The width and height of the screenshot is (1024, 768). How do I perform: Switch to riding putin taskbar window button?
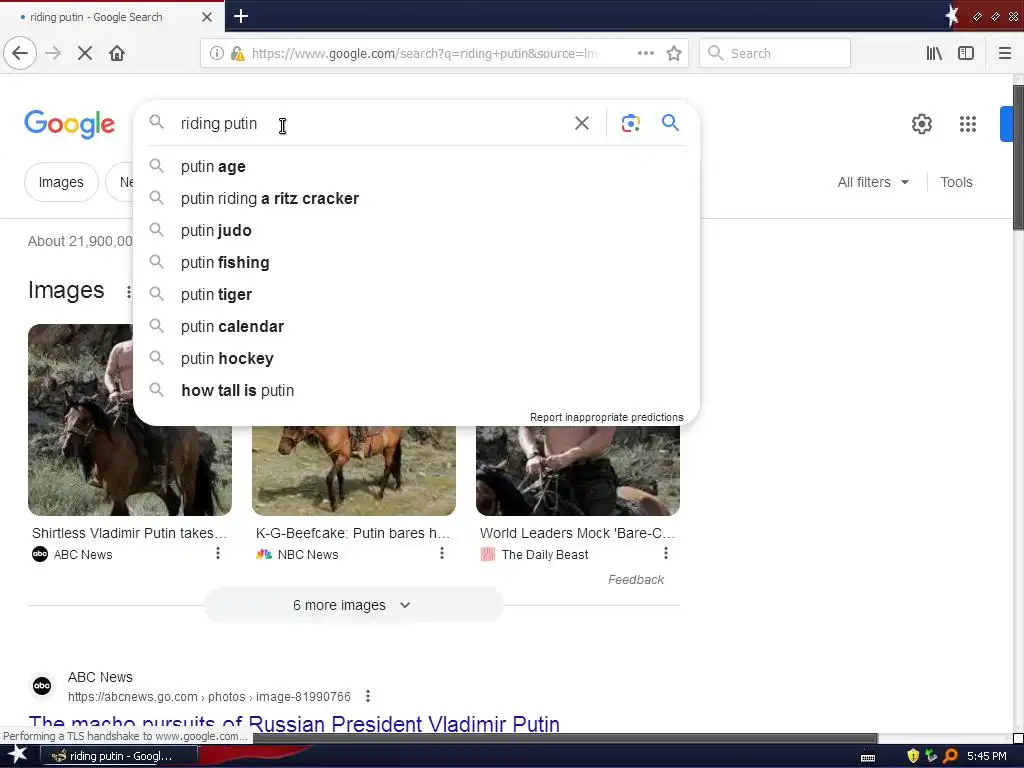point(120,756)
